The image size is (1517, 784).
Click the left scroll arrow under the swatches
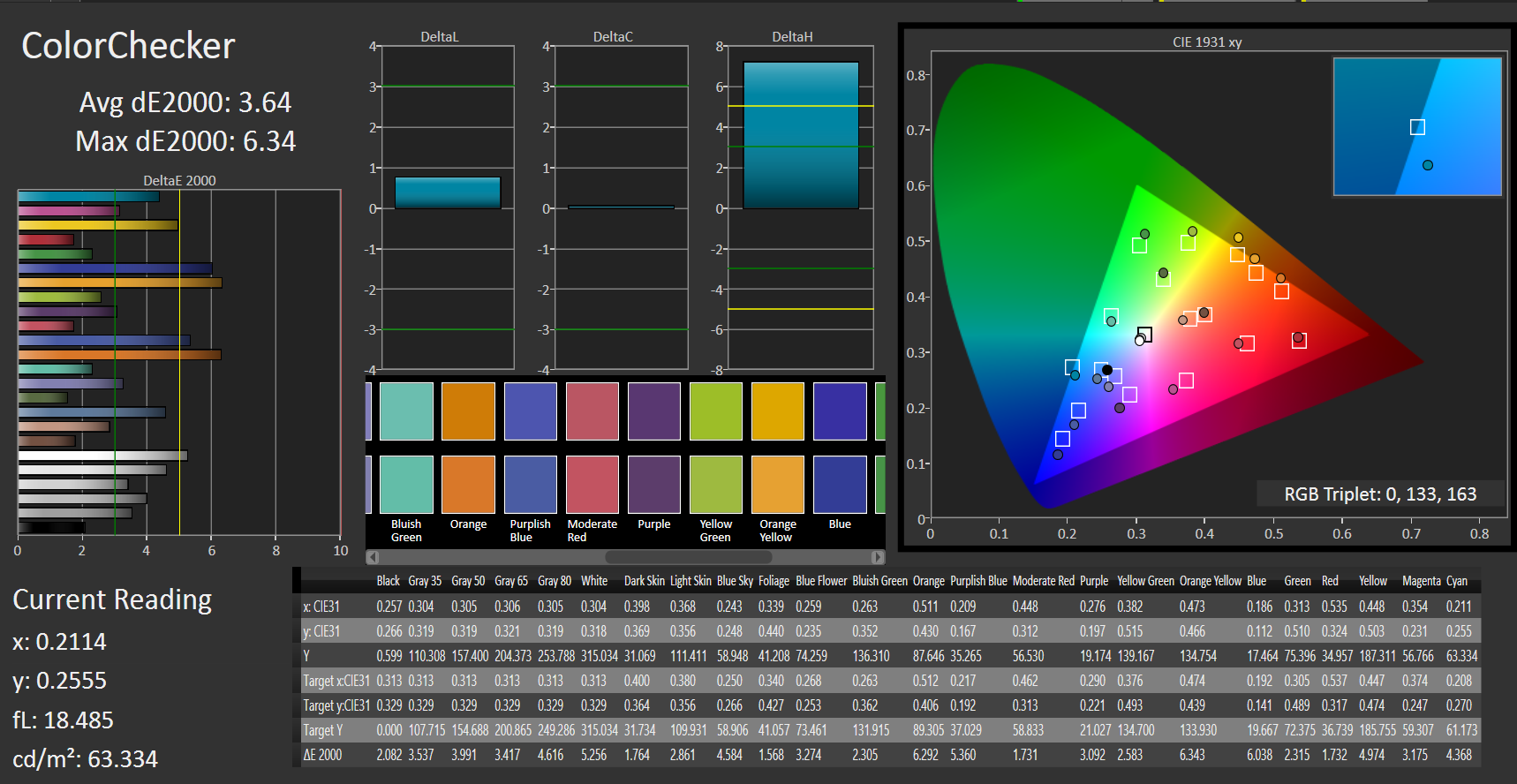[x=373, y=557]
